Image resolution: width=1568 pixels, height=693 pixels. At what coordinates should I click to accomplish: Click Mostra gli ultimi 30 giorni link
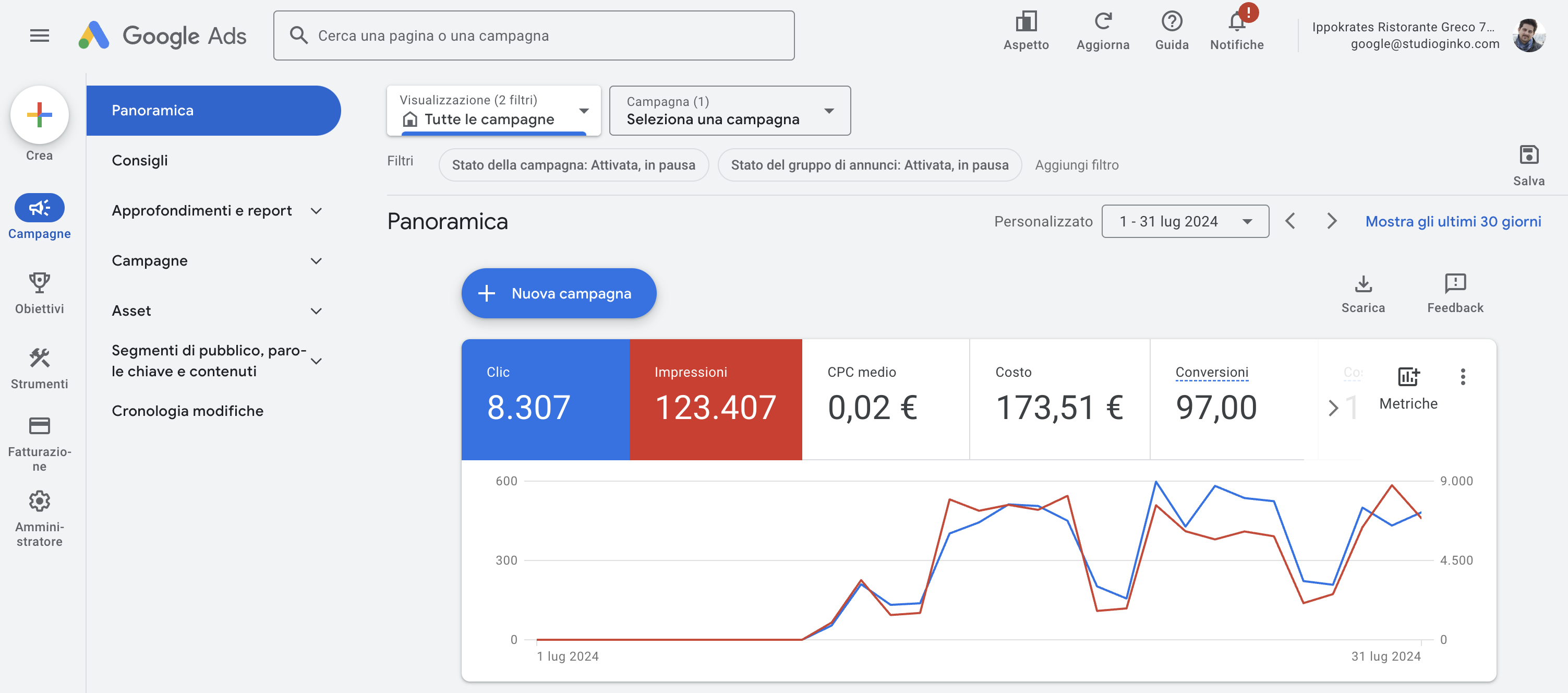click(1452, 222)
